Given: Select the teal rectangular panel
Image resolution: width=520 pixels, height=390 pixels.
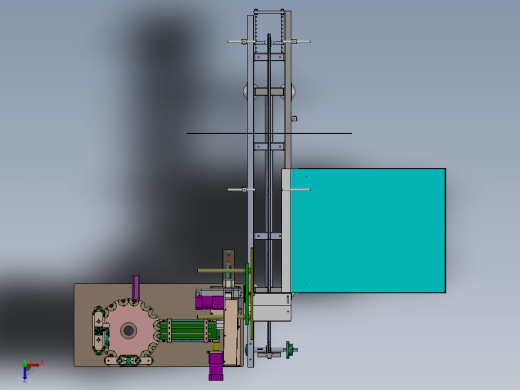Looking at the screenshot, I should point(368,231).
